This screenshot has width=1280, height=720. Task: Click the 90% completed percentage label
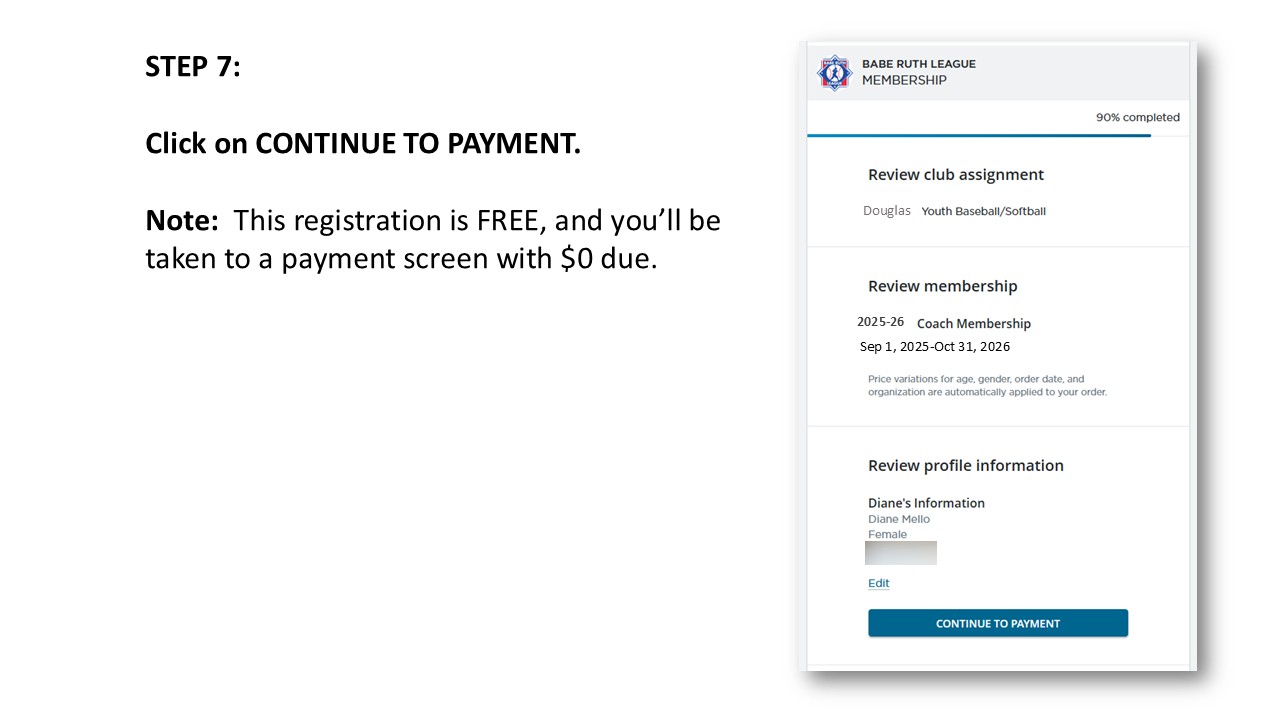coord(1138,117)
